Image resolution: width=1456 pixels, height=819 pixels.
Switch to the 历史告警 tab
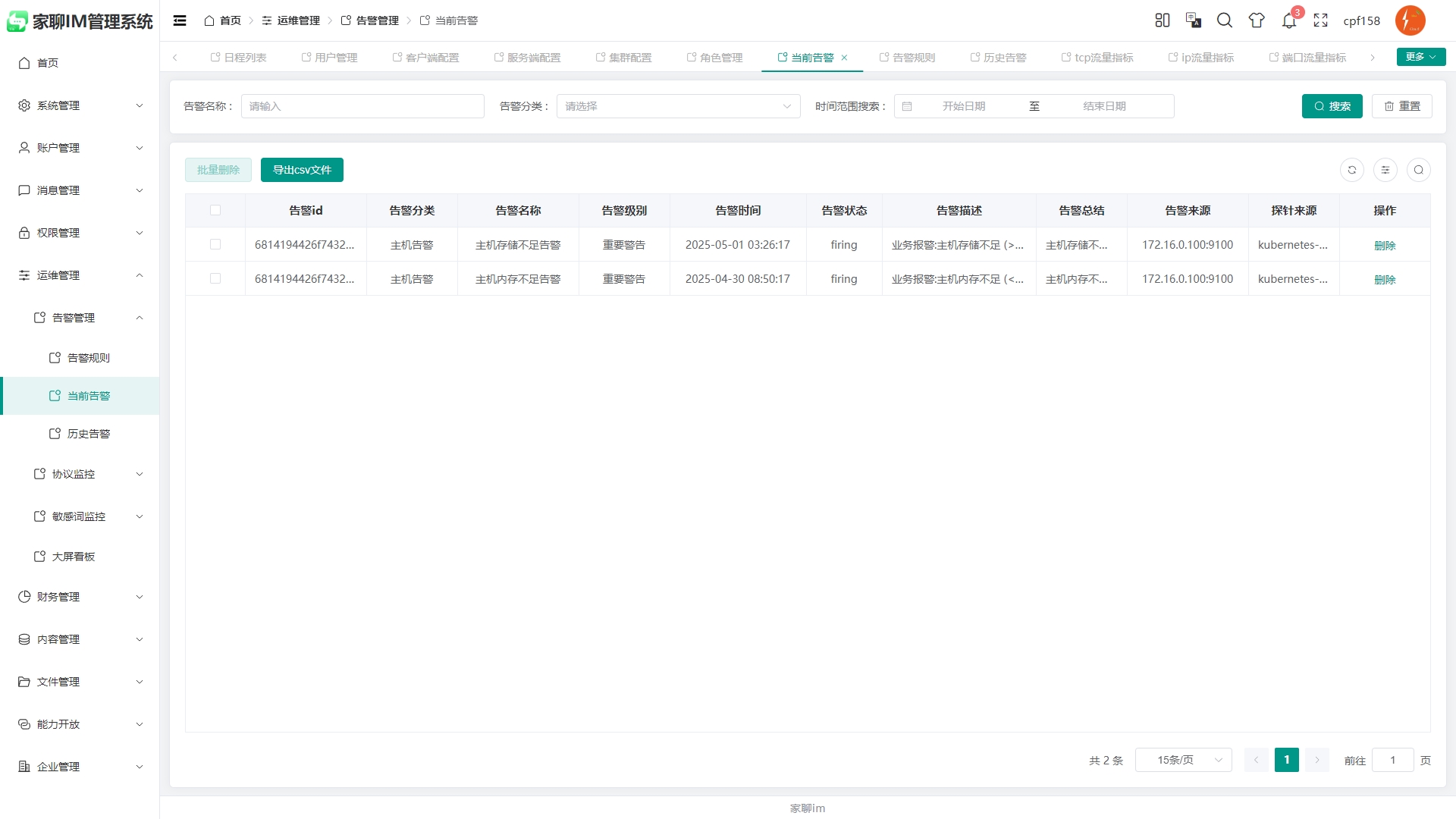tap(998, 58)
